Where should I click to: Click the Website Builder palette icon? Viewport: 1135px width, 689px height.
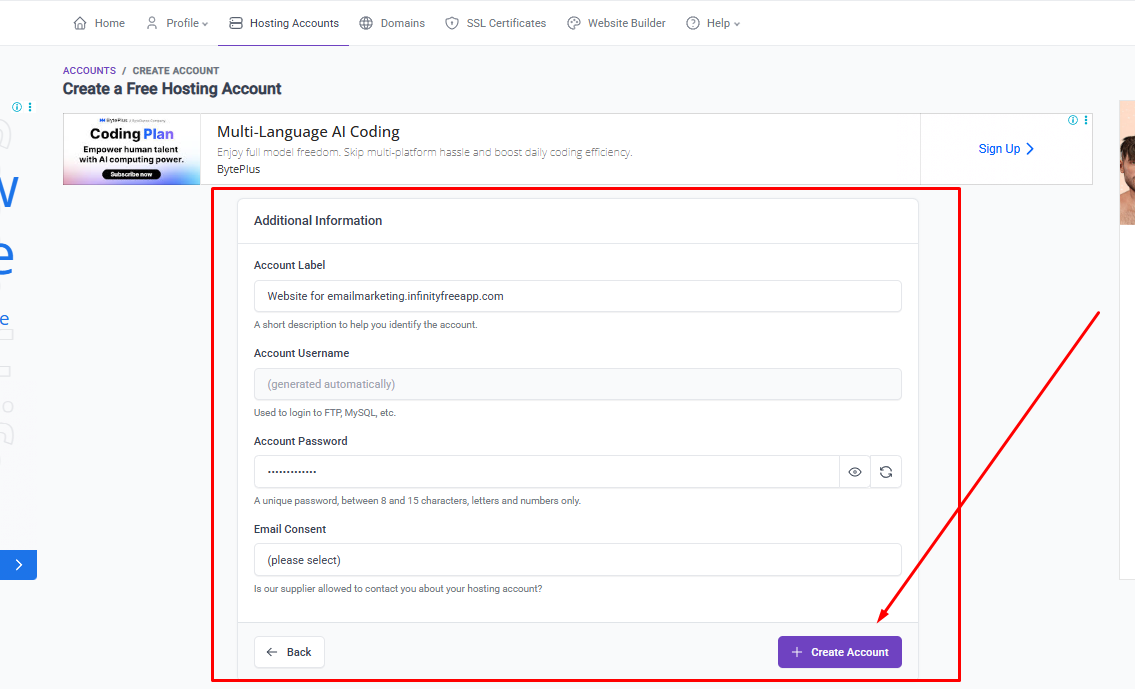click(x=574, y=23)
